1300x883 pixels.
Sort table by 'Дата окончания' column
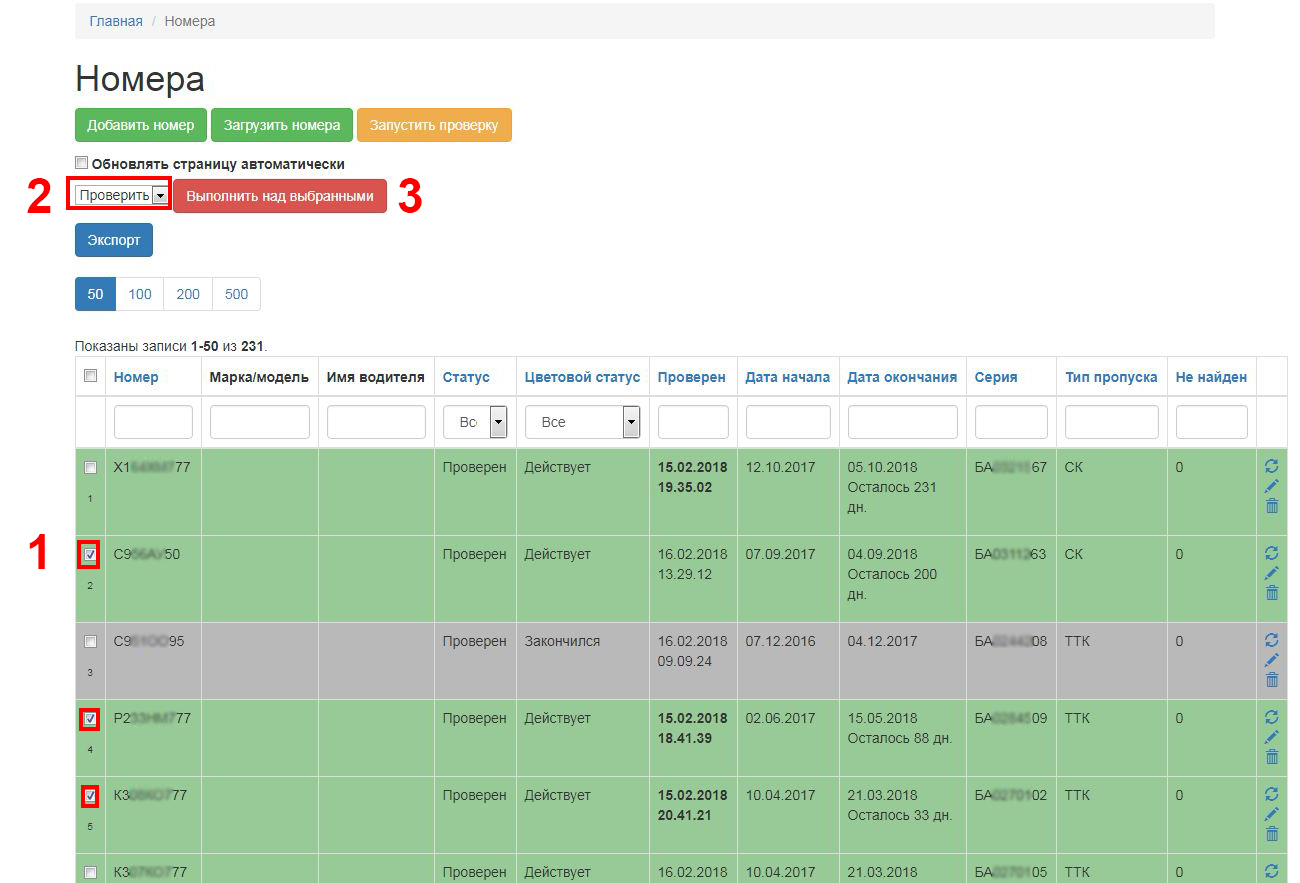[902, 377]
